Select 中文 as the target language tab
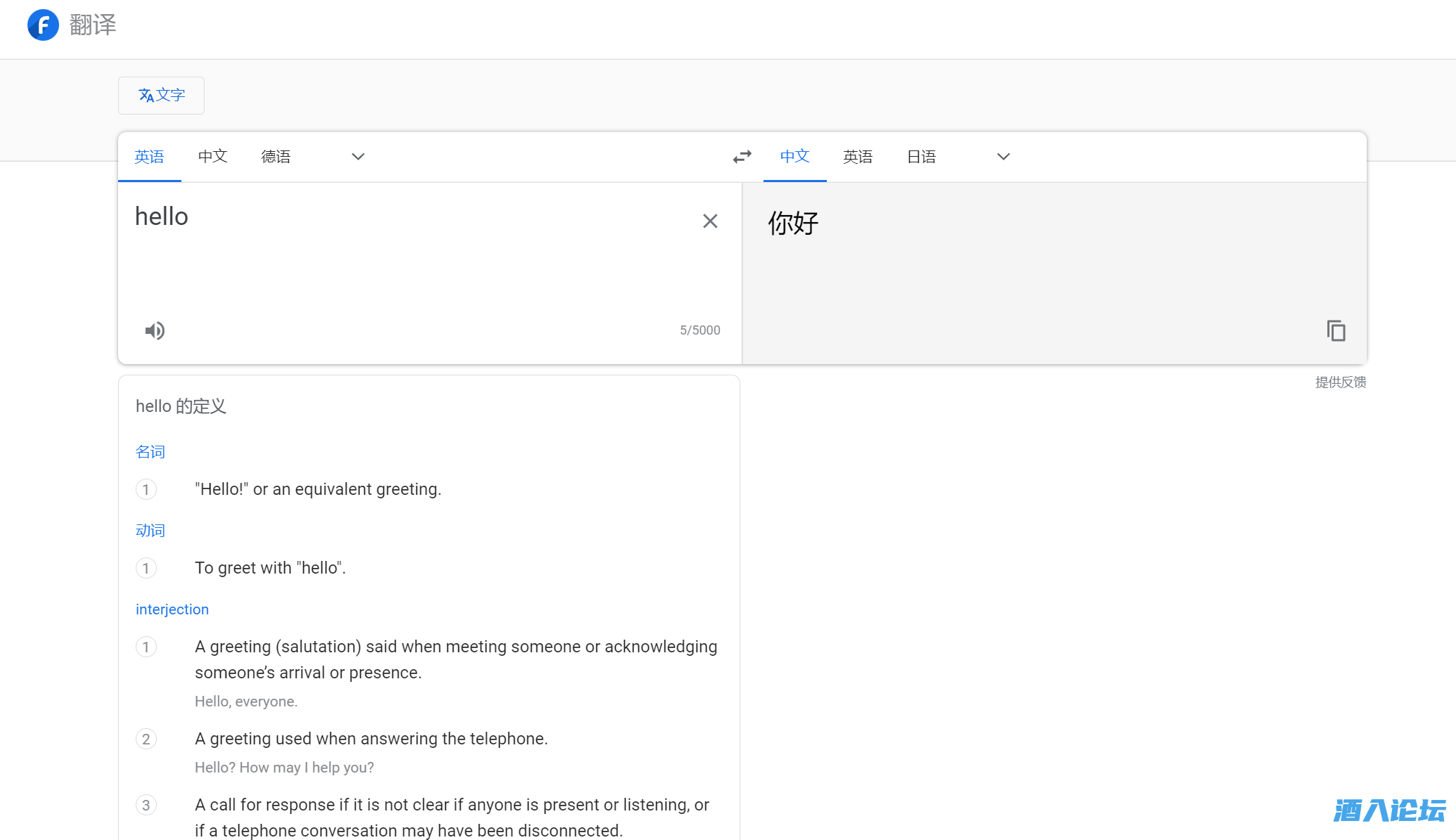 [x=794, y=156]
